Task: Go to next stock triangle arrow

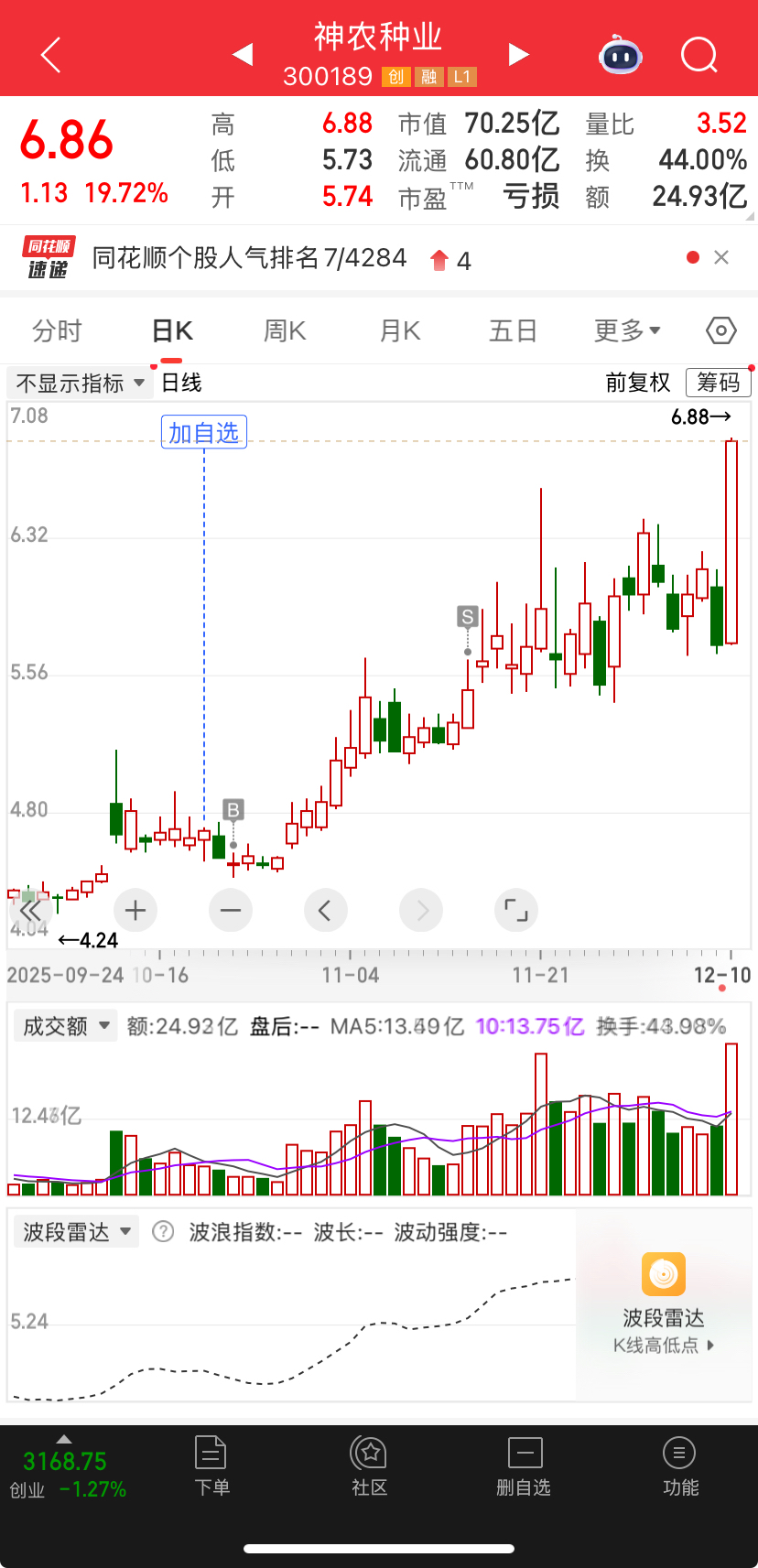Action: click(x=518, y=54)
